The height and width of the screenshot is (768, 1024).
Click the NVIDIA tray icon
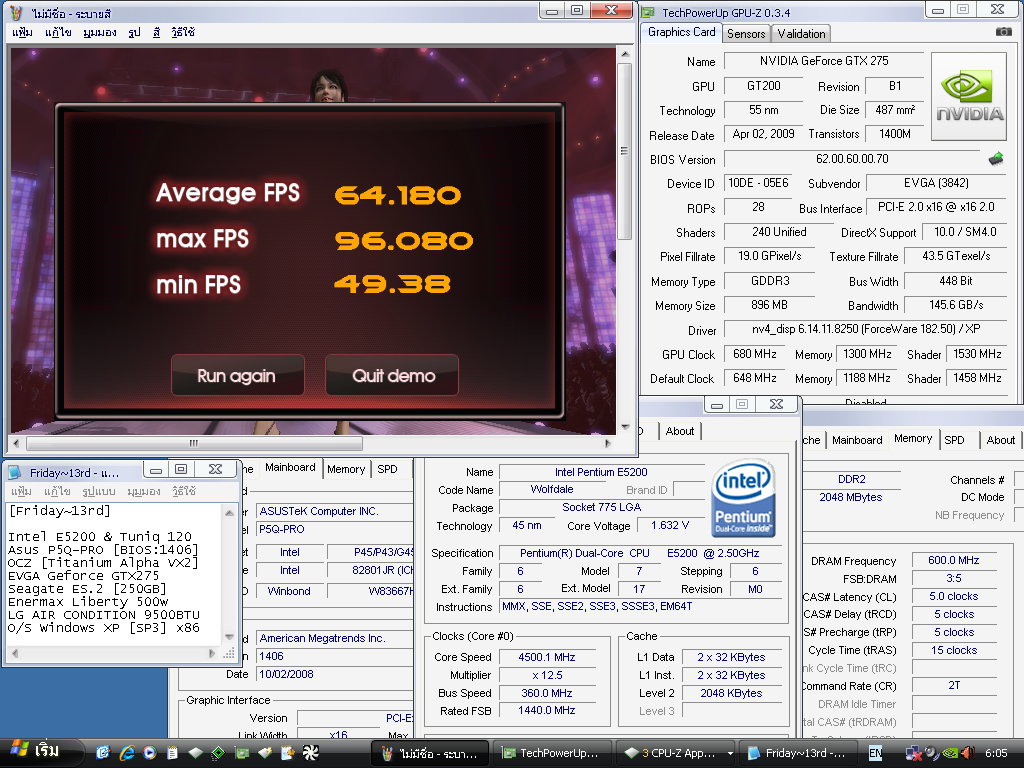point(950,753)
